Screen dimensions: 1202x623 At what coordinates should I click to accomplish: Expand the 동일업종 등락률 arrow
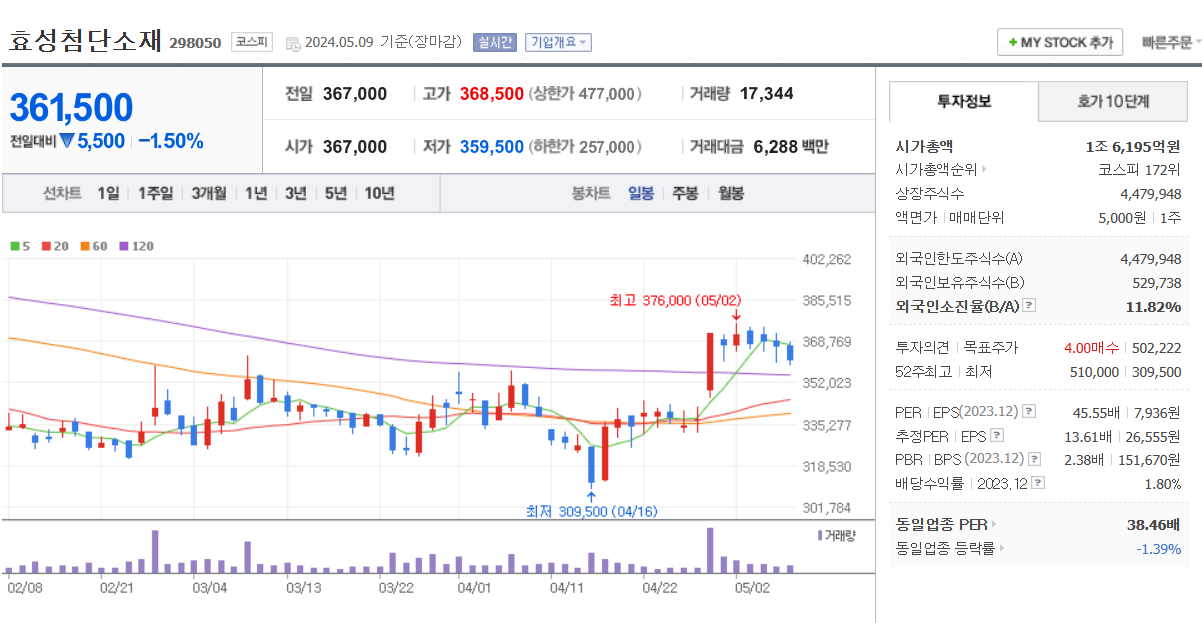(1001, 548)
